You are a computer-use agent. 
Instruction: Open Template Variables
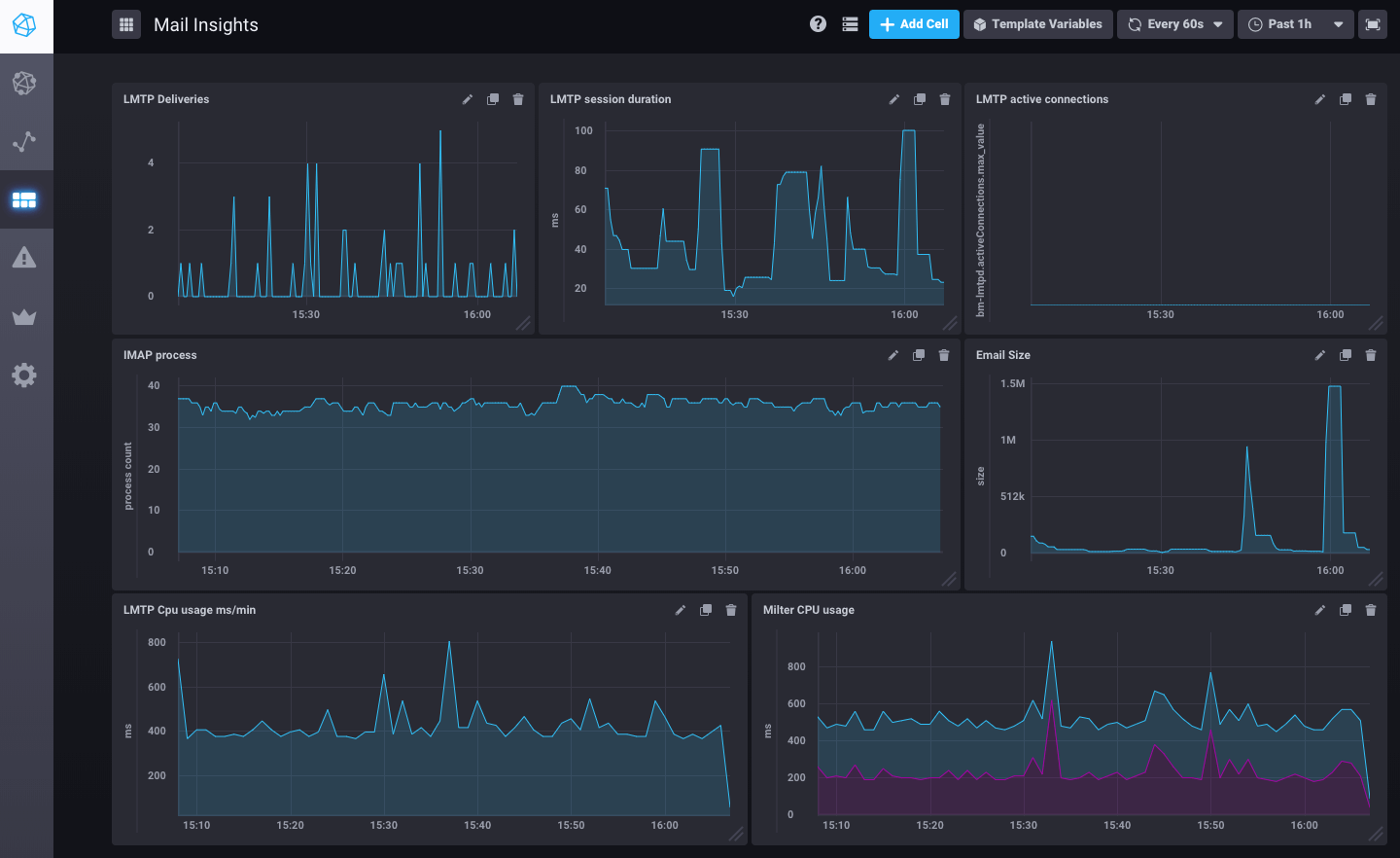1037,24
